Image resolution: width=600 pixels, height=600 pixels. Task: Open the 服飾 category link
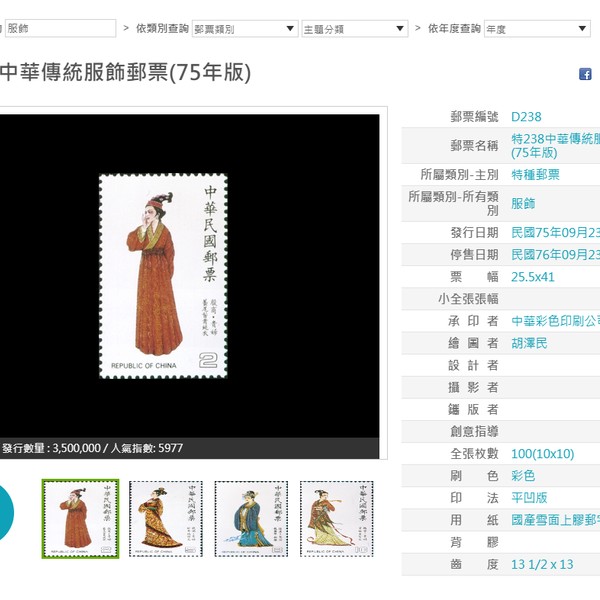coord(523,204)
